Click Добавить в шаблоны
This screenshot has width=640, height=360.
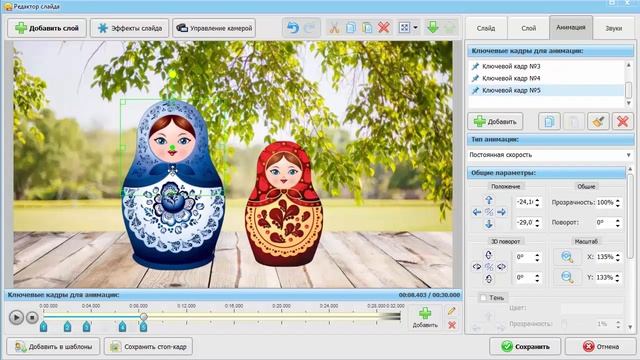click(53, 347)
